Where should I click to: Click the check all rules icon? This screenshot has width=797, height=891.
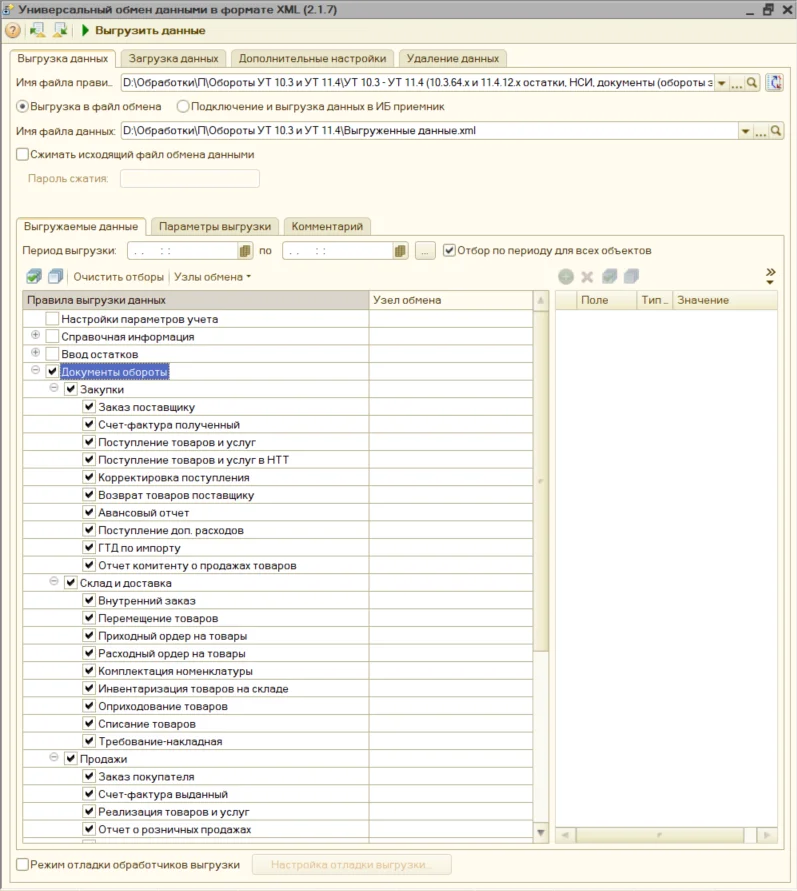click(34, 277)
